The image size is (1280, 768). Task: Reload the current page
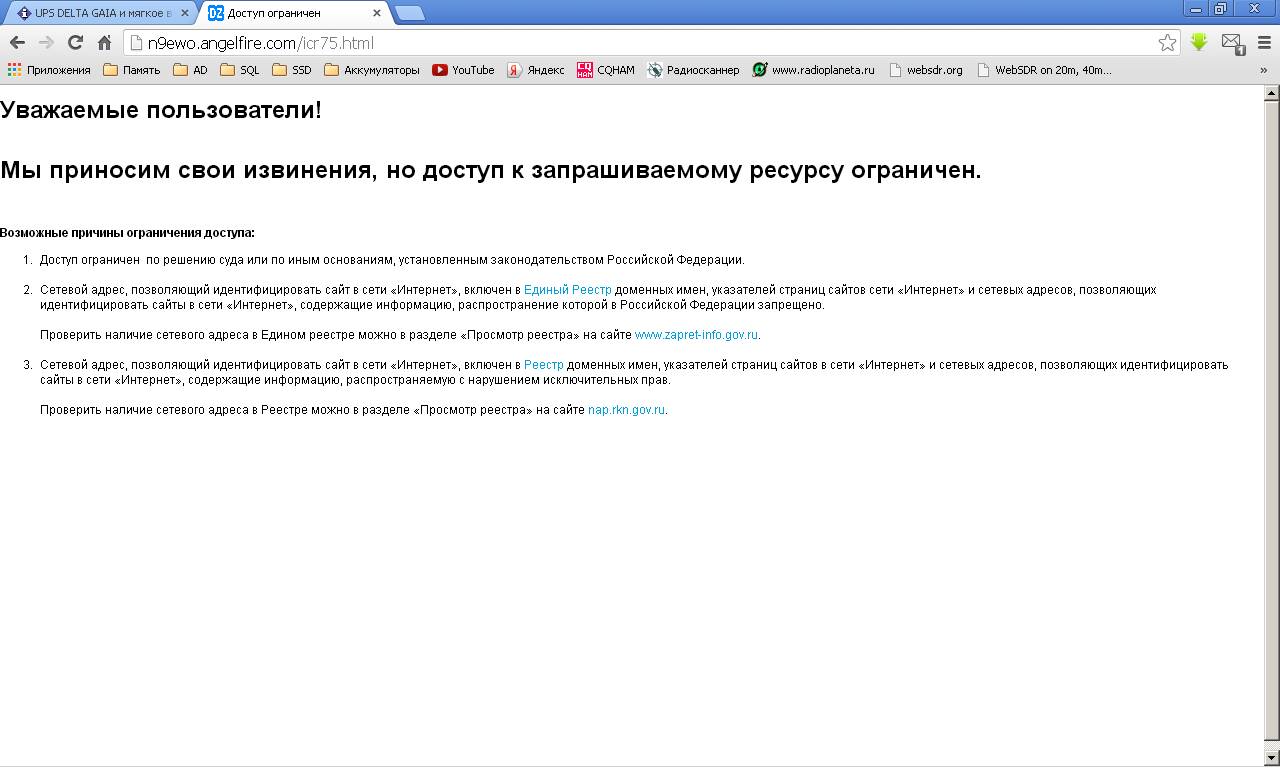[x=75, y=42]
